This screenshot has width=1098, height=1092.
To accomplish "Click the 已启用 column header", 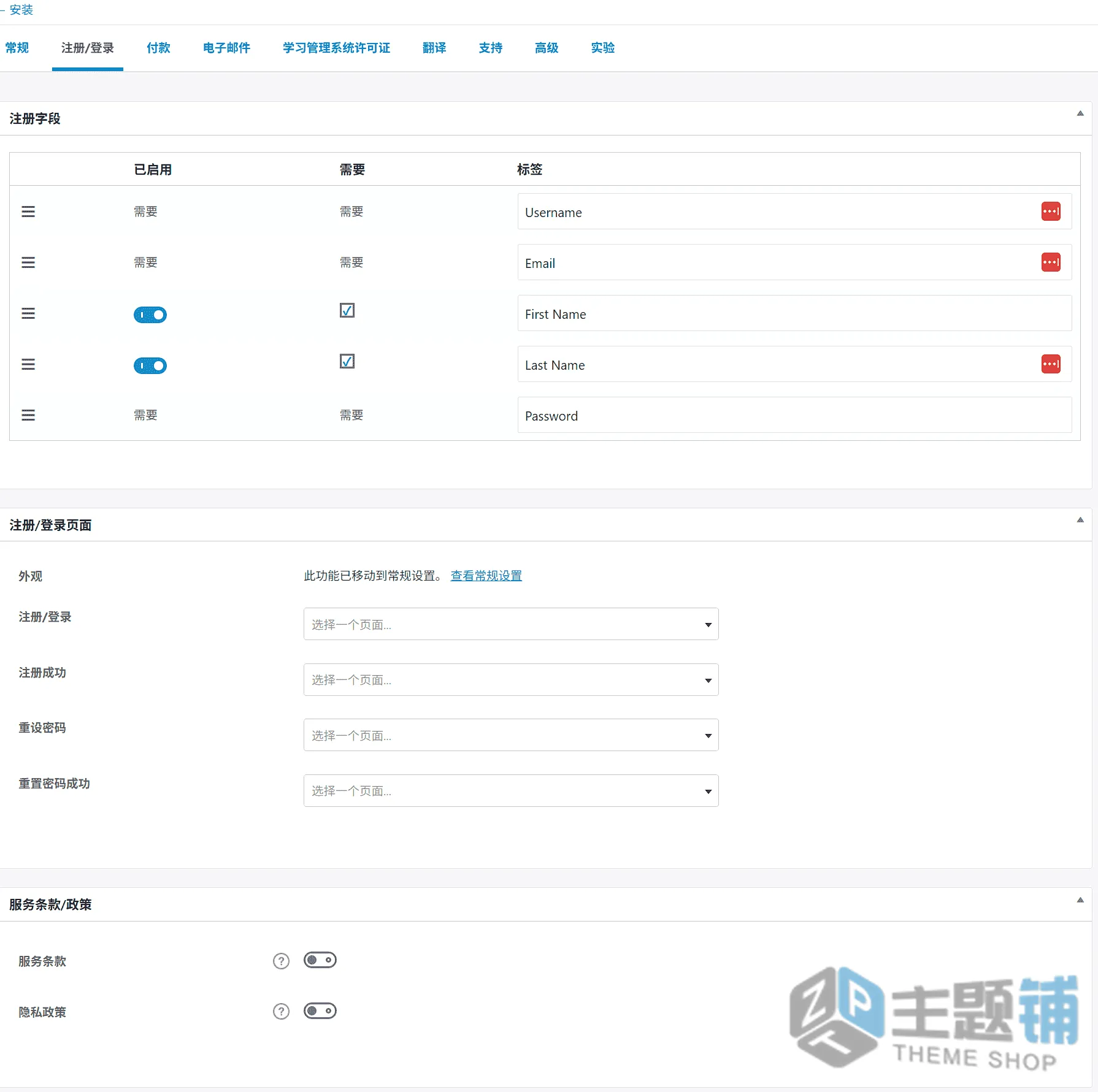I will click(153, 170).
